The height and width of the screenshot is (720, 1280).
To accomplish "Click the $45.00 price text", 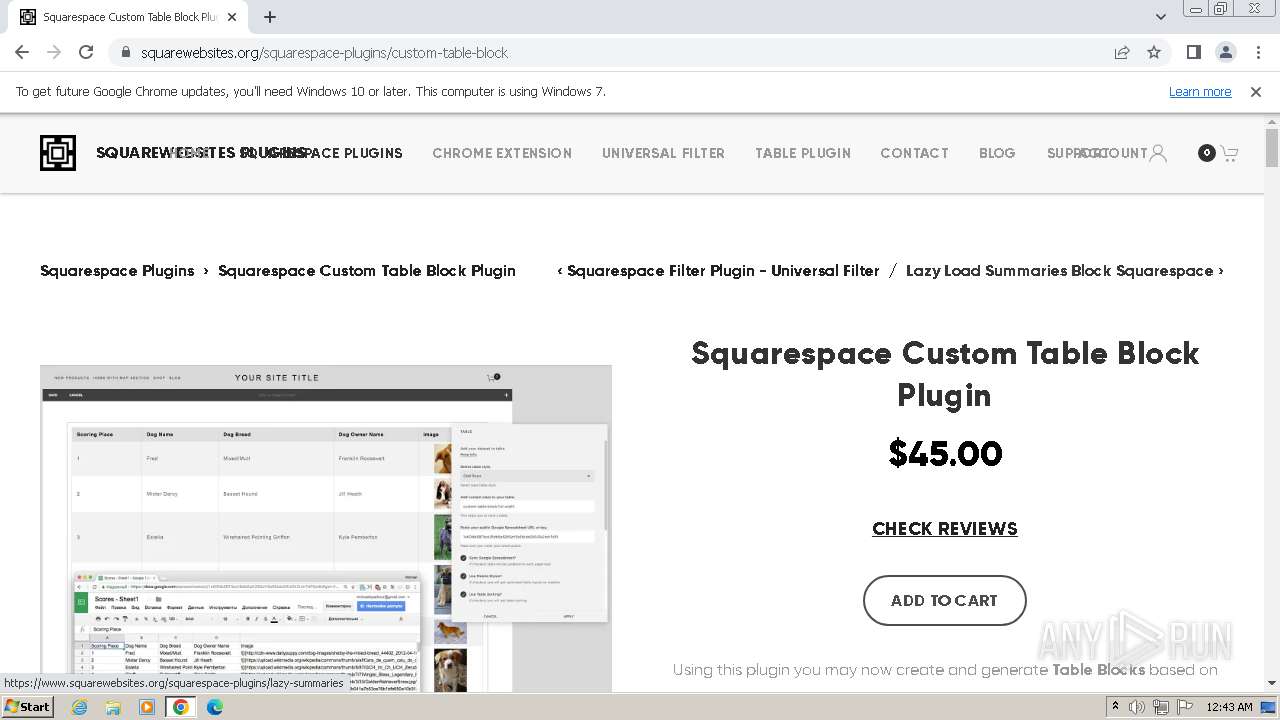I will pyautogui.click(x=945, y=454).
